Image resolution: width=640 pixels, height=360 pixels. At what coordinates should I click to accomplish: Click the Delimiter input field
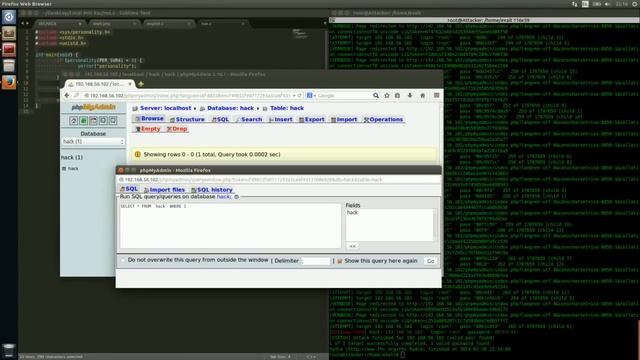tap(315, 261)
